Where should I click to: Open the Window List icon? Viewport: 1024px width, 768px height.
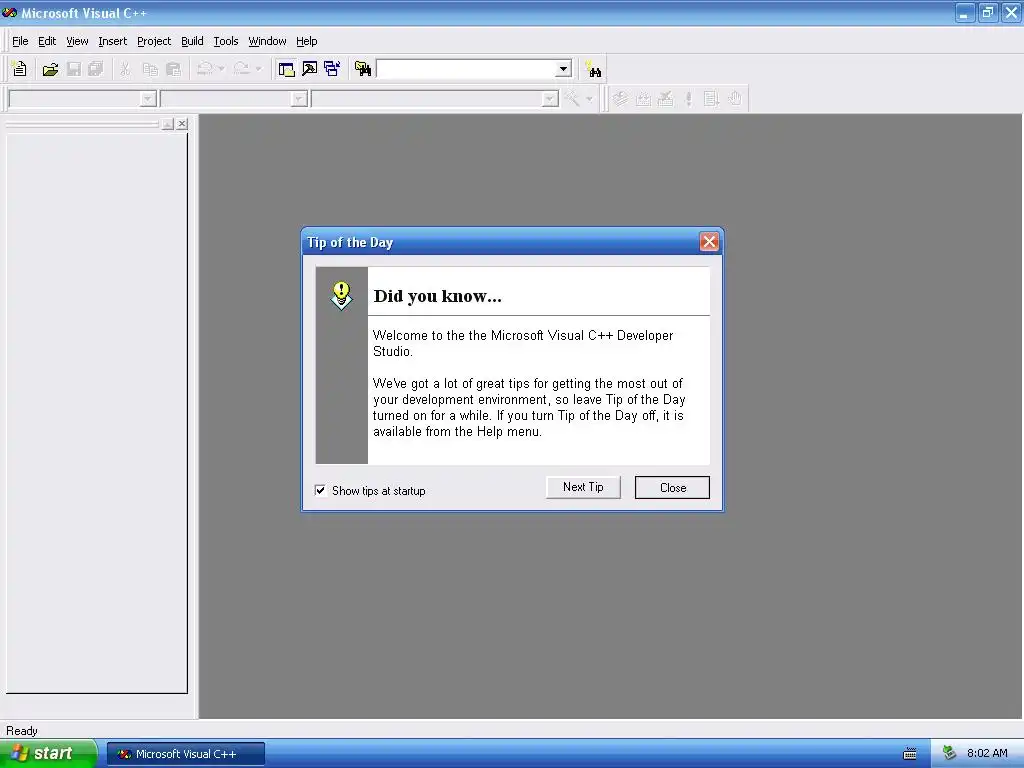click(x=332, y=69)
